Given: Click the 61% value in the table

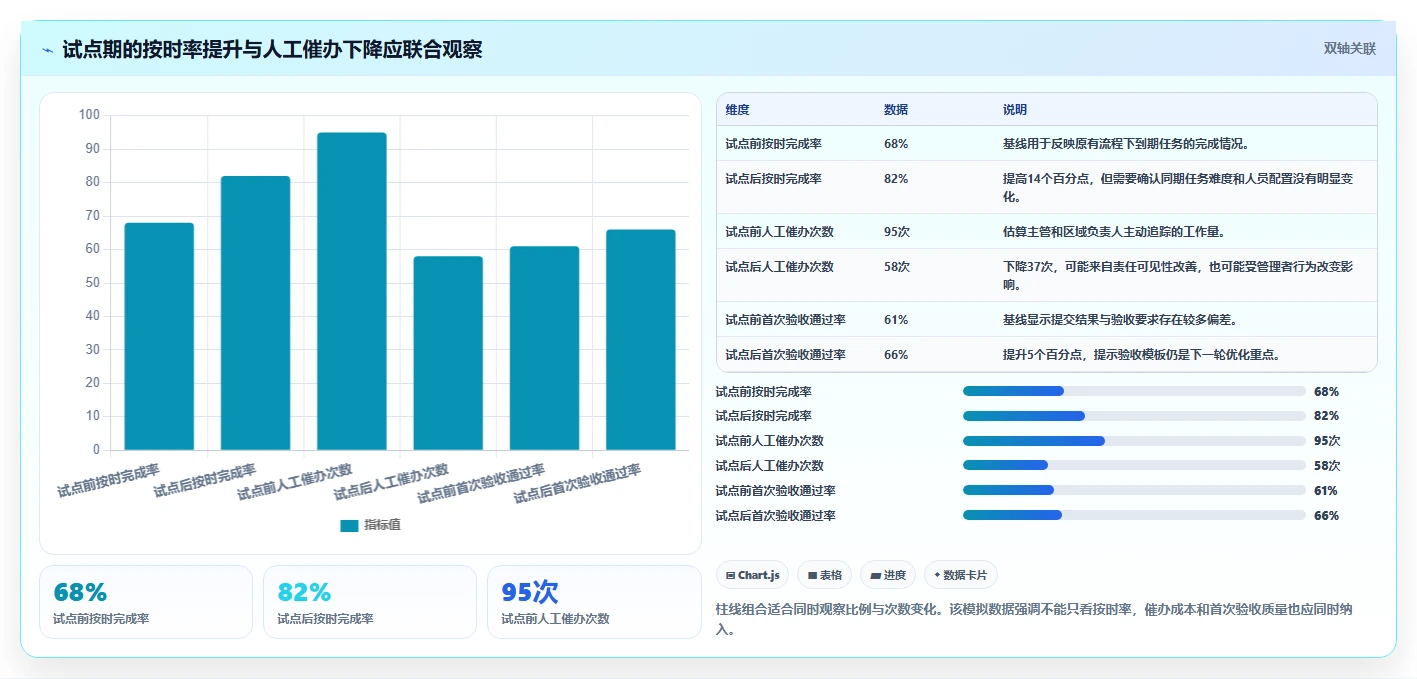Looking at the screenshot, I should point(896,319).
